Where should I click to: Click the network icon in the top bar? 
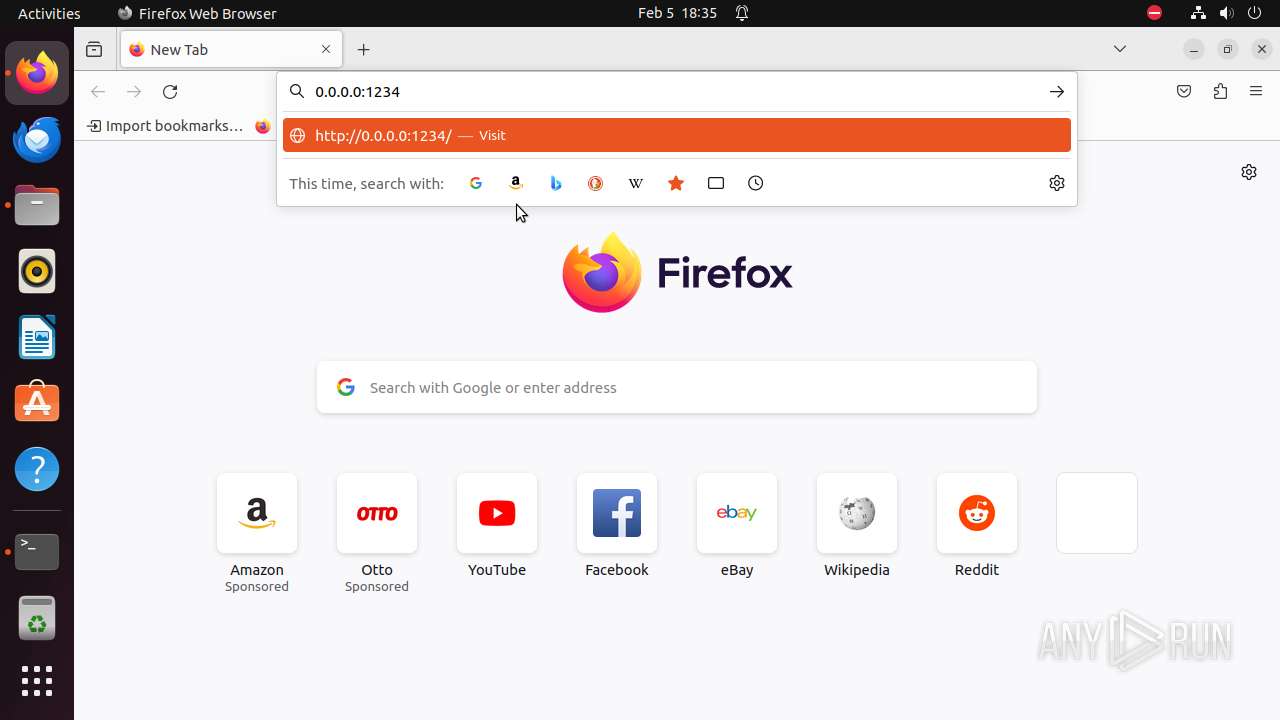click(x=1198, y=13)
